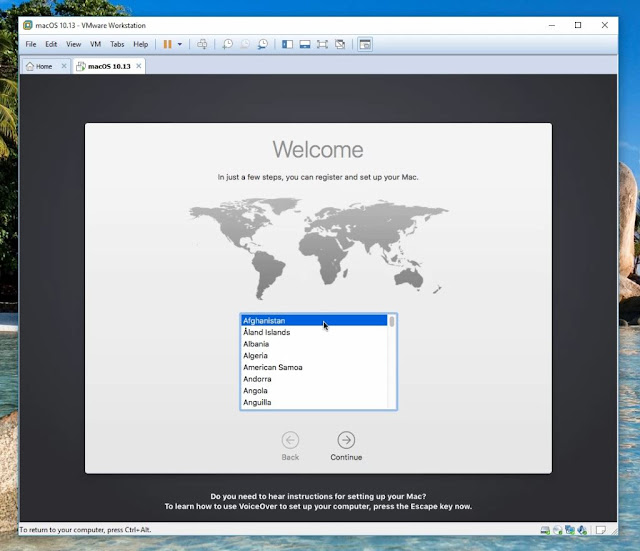Toggle the thumbnail bar view
640x551 pixels.
305,44
